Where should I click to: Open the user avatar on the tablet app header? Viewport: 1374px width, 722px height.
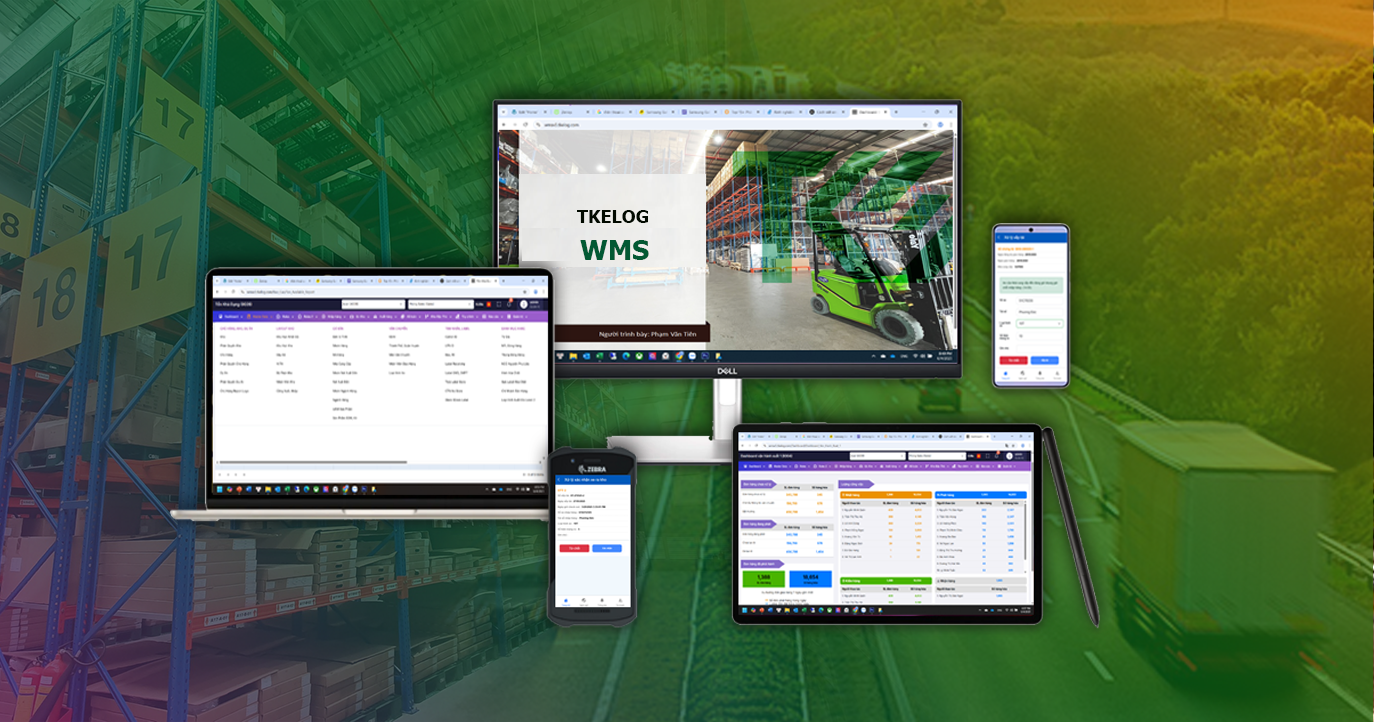point(1009,456)
